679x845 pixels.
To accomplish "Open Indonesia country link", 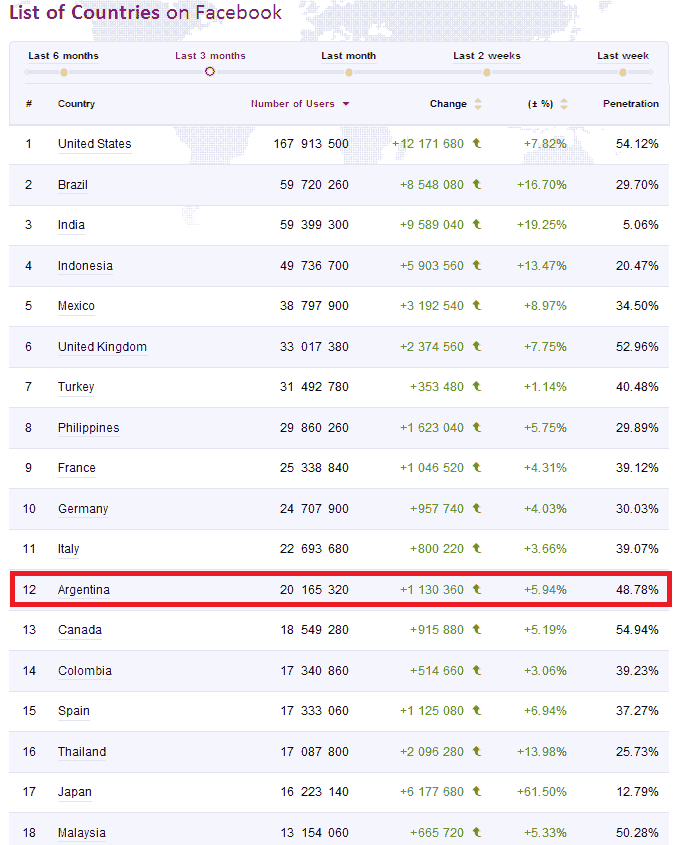I will click(x=85, y=266).
